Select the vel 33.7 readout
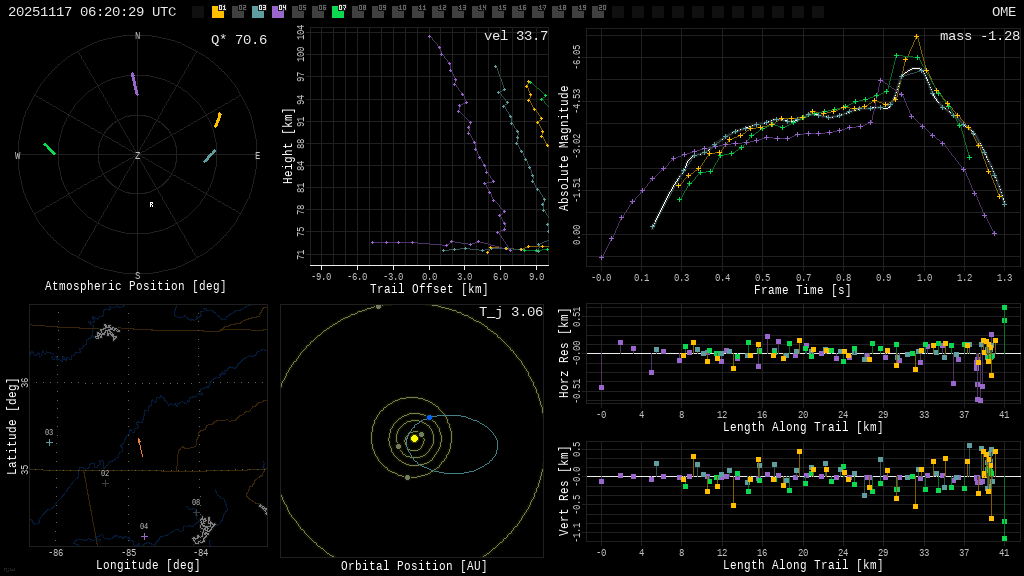 click(x=515, y=36)
